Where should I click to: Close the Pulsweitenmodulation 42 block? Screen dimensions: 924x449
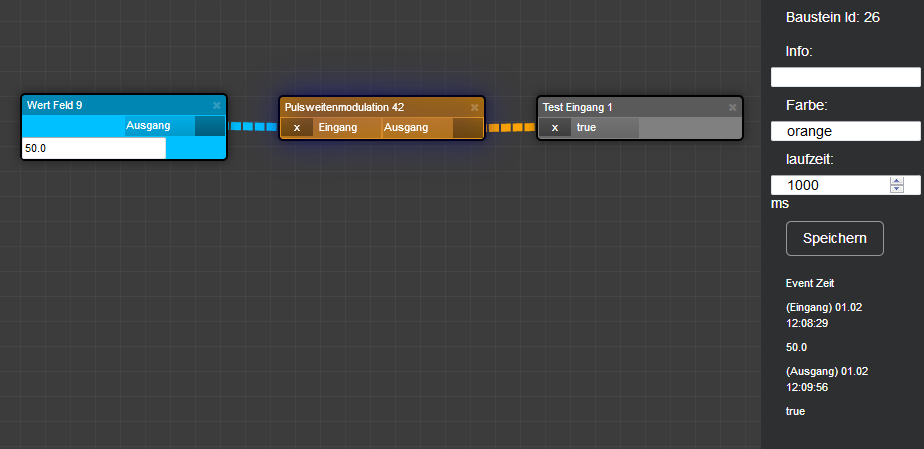tap(474, 107)
